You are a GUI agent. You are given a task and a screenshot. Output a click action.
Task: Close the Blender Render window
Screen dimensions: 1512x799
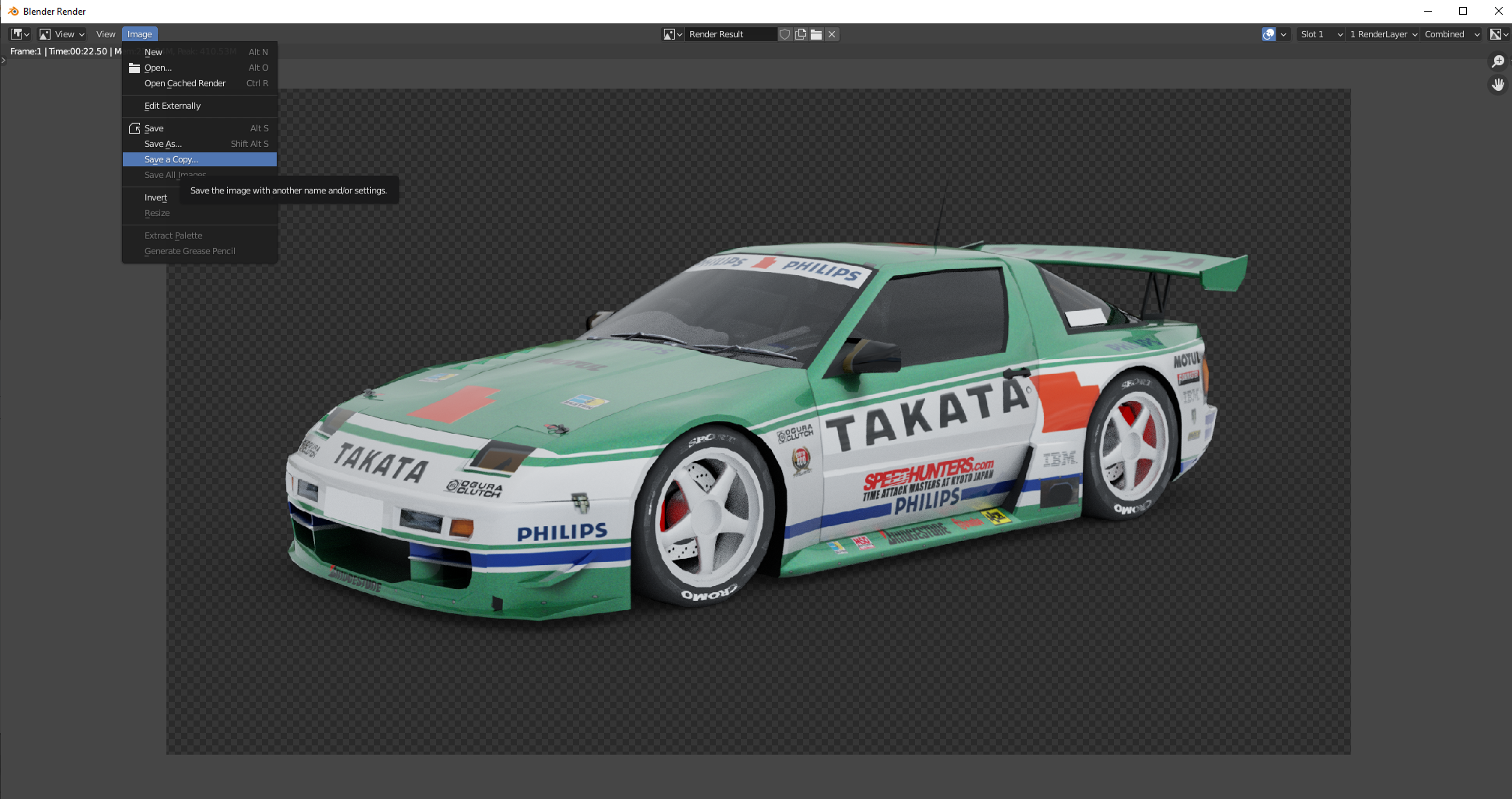[1498, 11]
